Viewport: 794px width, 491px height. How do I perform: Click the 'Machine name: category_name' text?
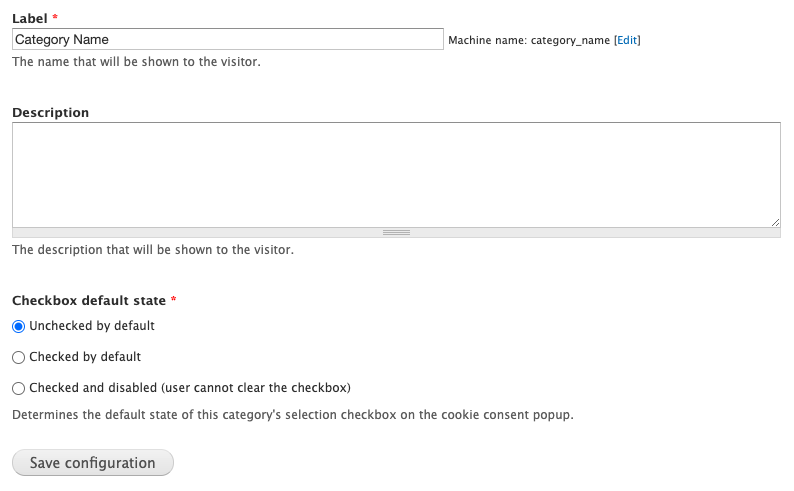point(529,40)
